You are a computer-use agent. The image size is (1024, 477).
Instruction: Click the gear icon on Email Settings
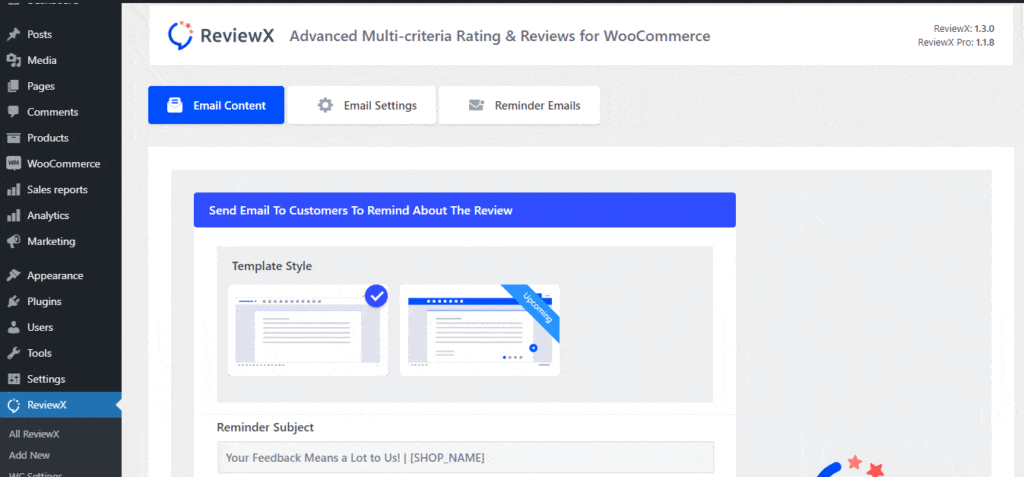coord(325,105)
